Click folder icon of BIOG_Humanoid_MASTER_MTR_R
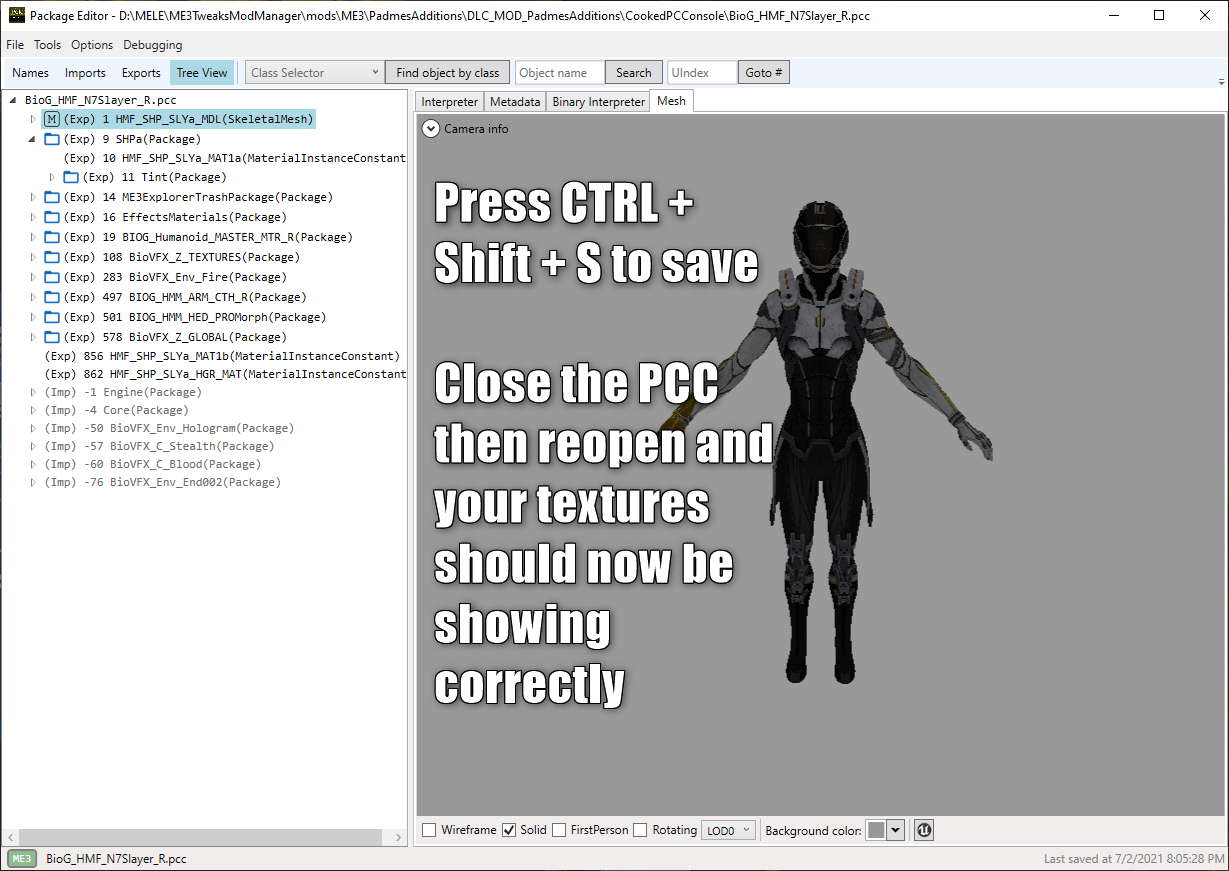Viewport: 1229px width, 871px height. (x=52, y=237)
